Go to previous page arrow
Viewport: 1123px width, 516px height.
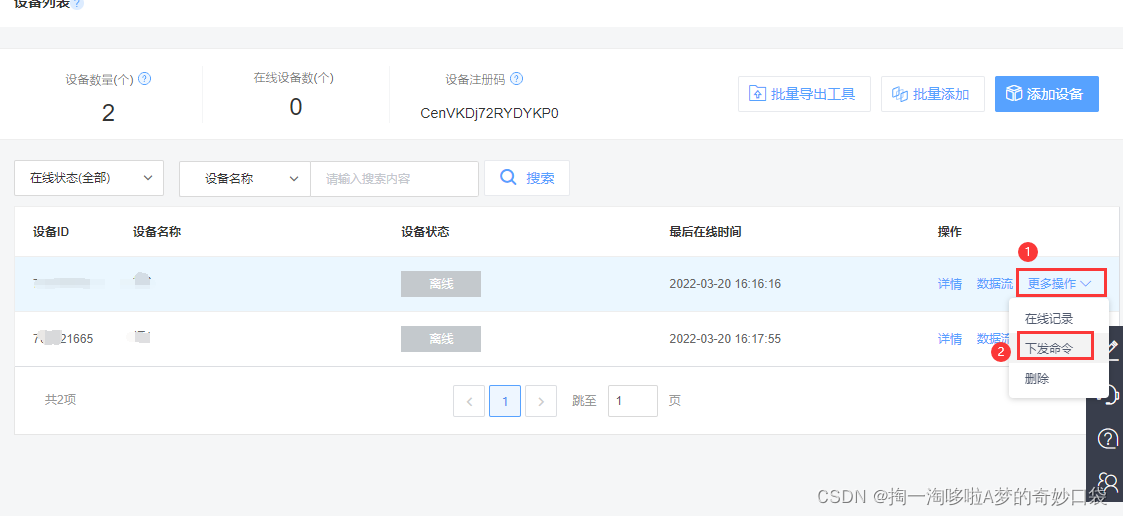(469, 401)
